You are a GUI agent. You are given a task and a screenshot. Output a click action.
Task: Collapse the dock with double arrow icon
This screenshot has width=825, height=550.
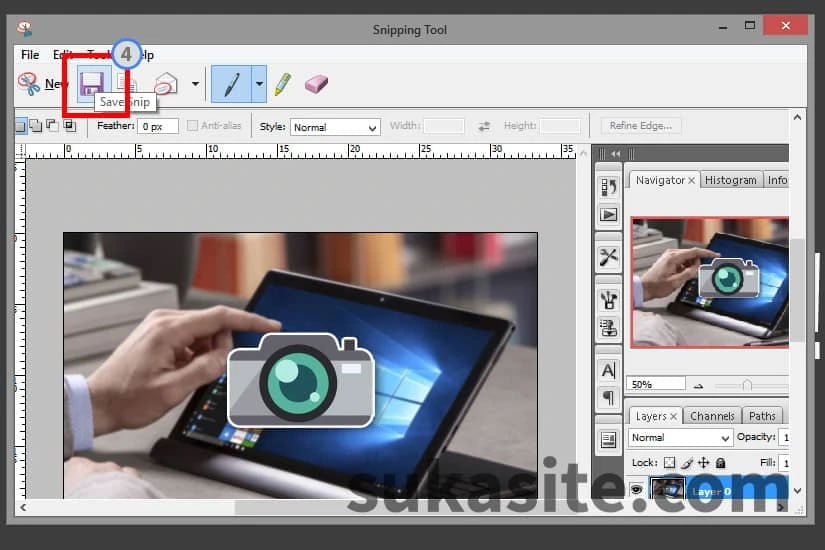coord(616,154)
